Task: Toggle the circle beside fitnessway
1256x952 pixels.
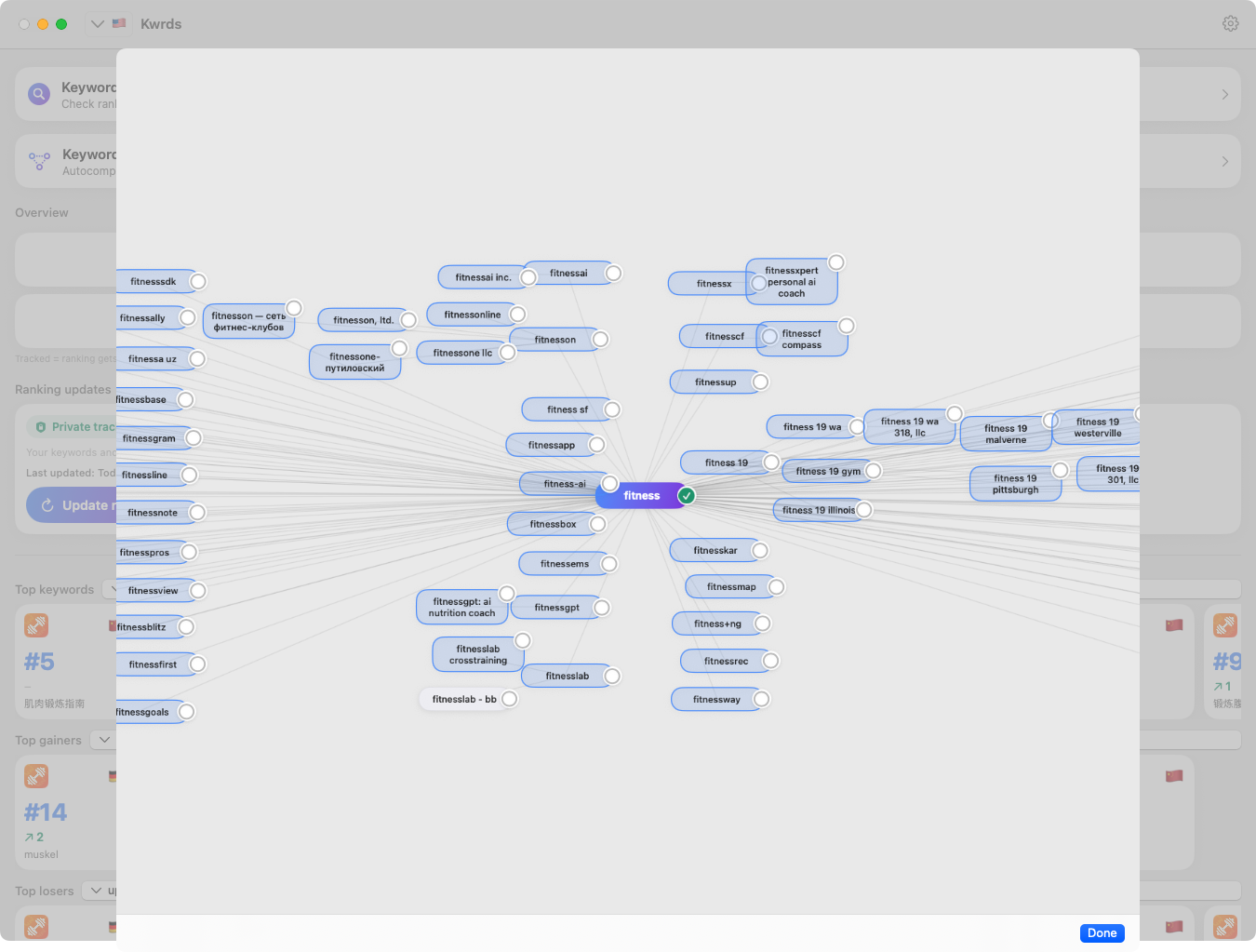Action: (762, 699)
